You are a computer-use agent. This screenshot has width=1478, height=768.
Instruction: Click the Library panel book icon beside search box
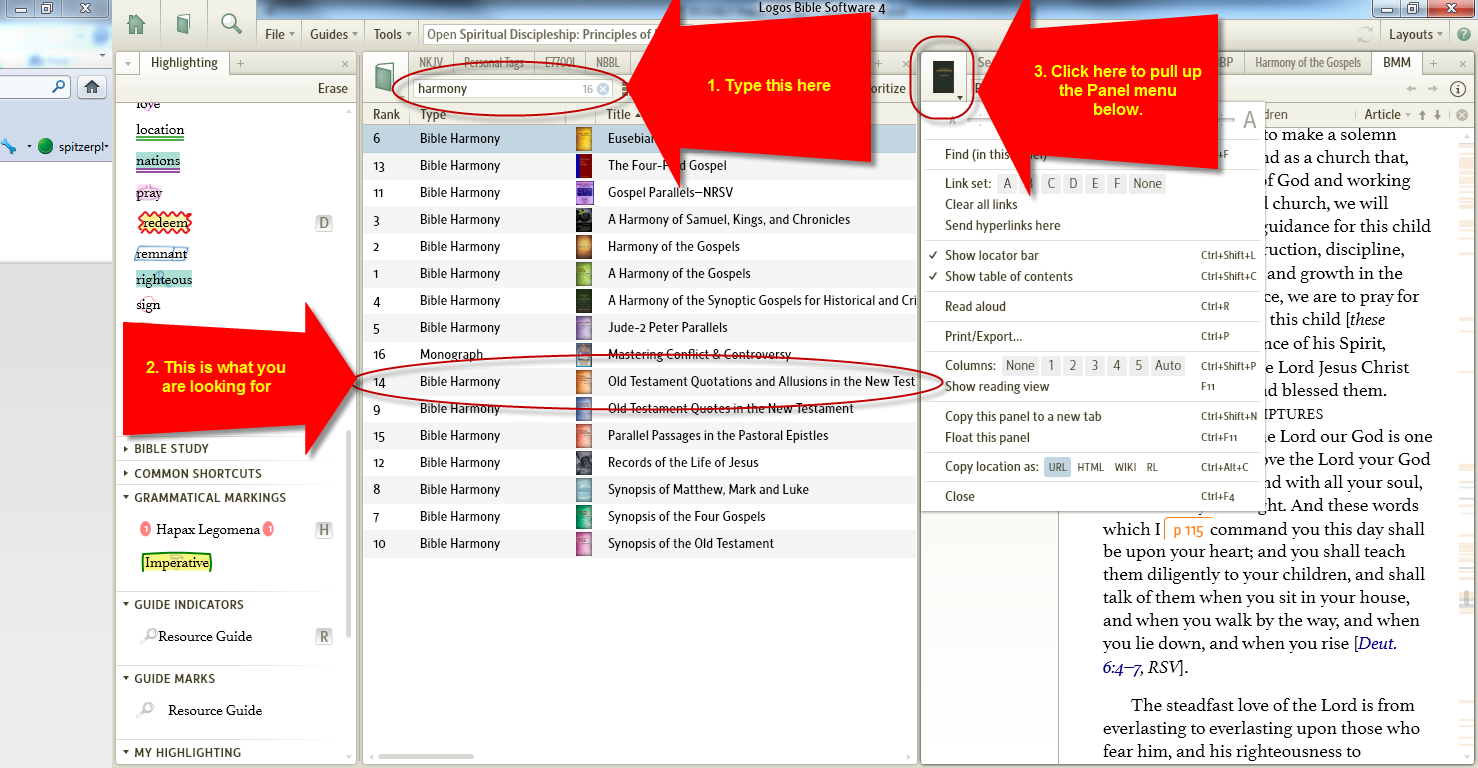click(x=384, y=77)
